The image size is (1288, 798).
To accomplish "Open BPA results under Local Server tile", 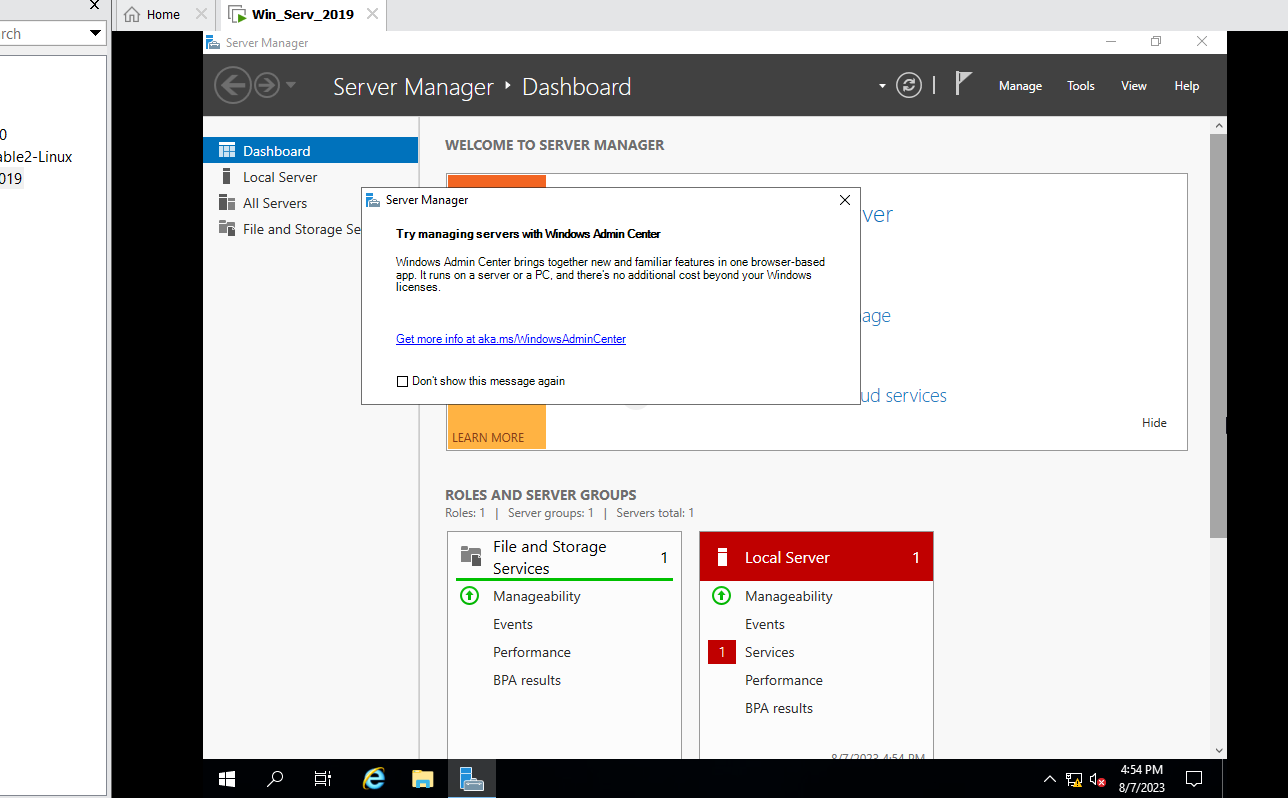I will tap(779, 708).
